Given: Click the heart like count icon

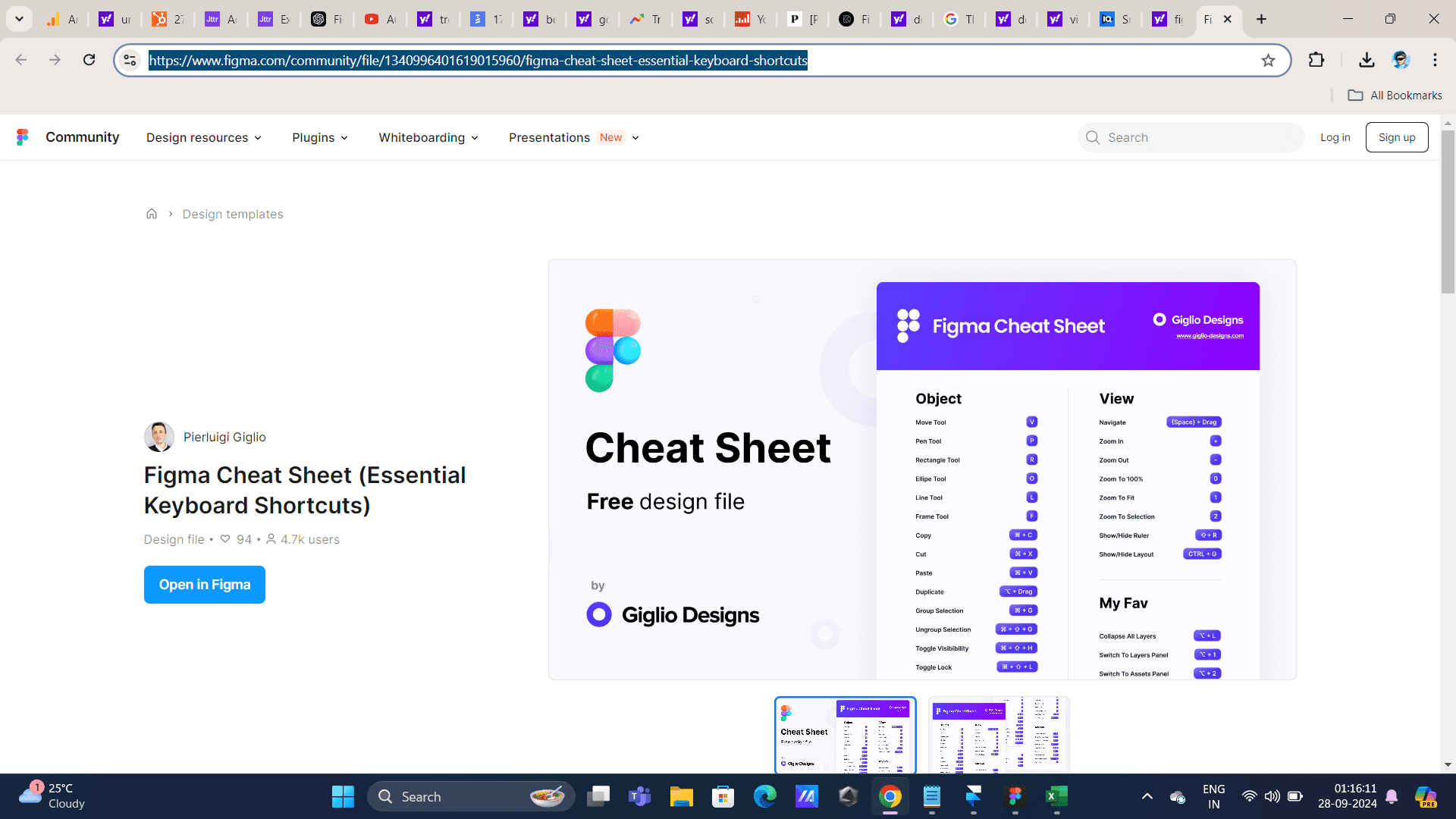Looking at the screenshot, I should coord(225,539).
